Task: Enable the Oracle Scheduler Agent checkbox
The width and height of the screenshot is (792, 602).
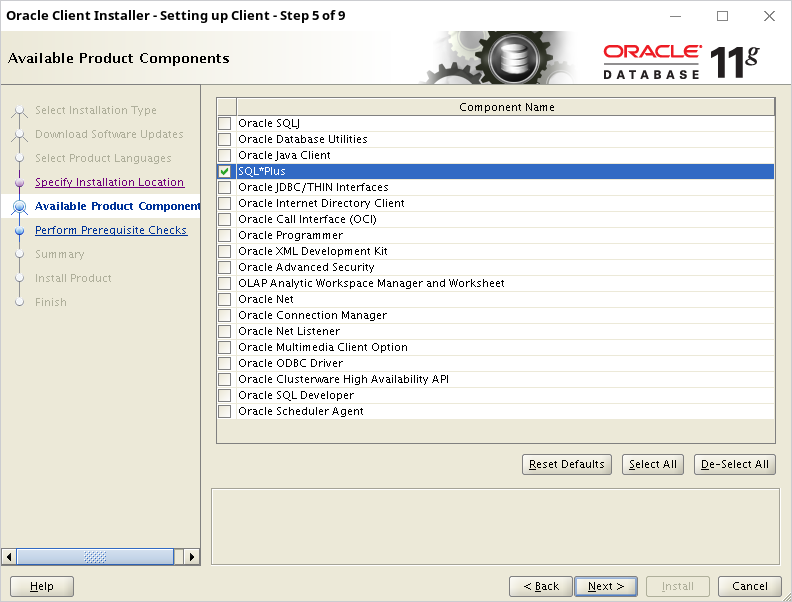Action: click(x=224, y=411)
